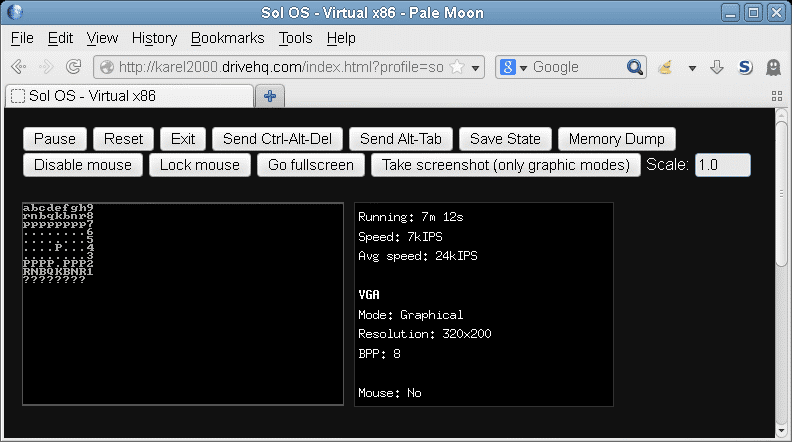Click the 'Mouse: No' text
Screen dimensions: 792x442
tap(389, 393)
